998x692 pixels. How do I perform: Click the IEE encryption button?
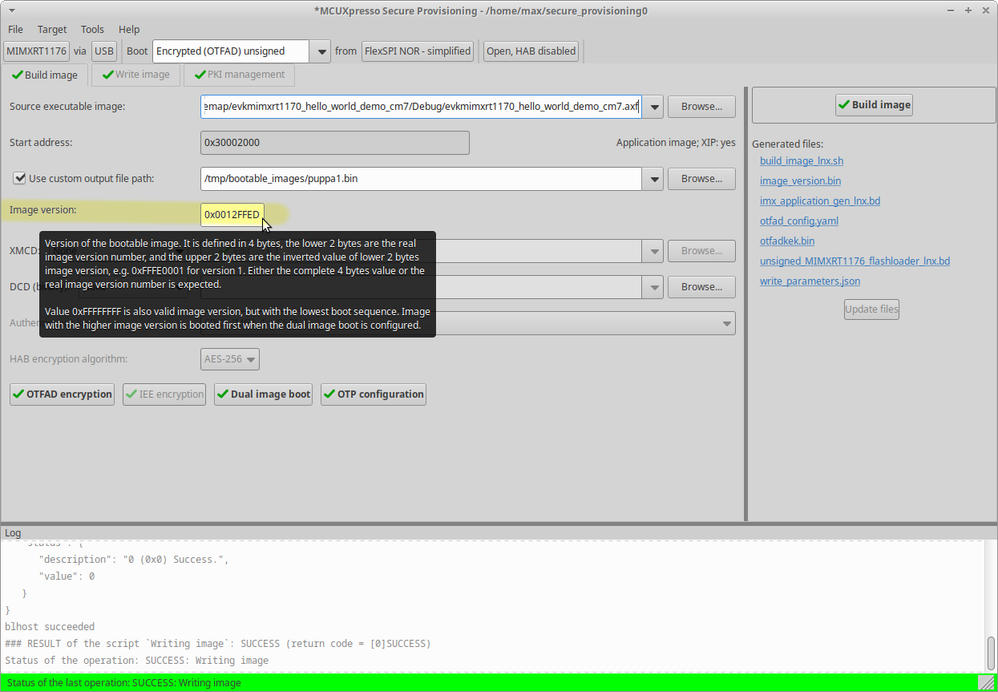(164, 394)
